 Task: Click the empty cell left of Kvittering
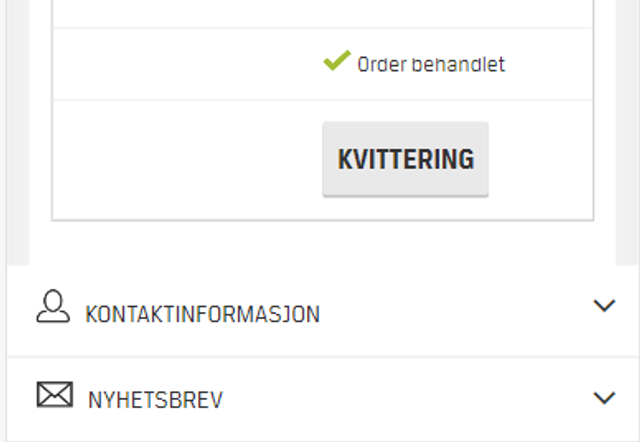click(180, 160)
